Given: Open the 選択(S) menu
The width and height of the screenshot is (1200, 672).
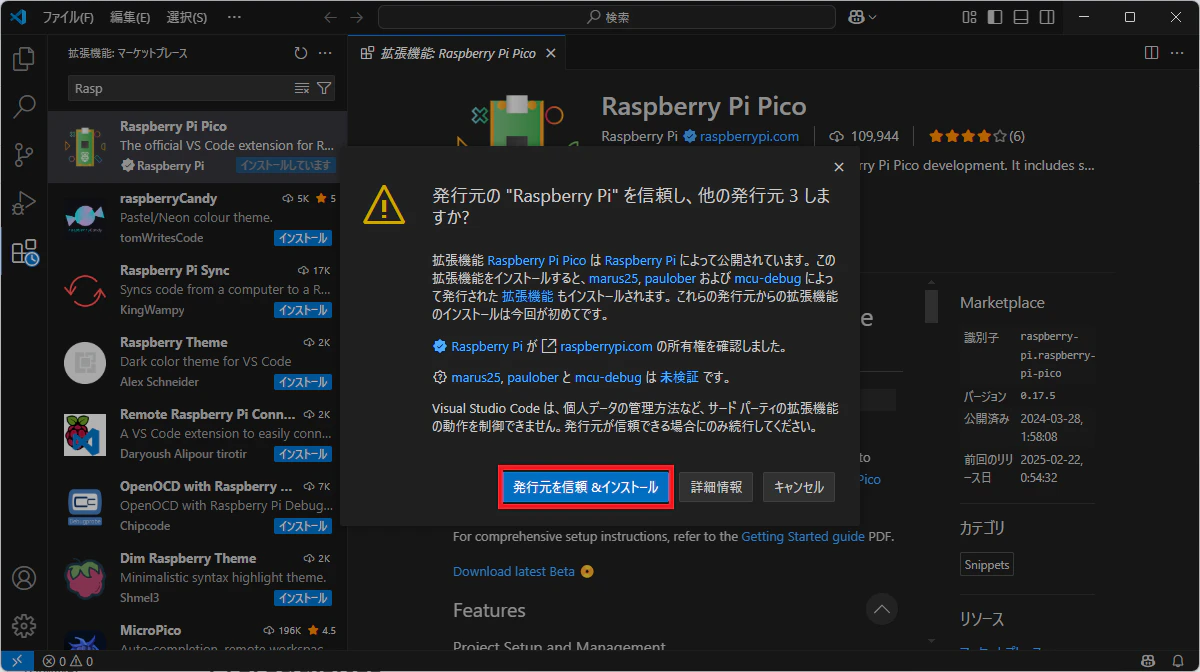Looking at the screenshot, I should coord(187,17).
